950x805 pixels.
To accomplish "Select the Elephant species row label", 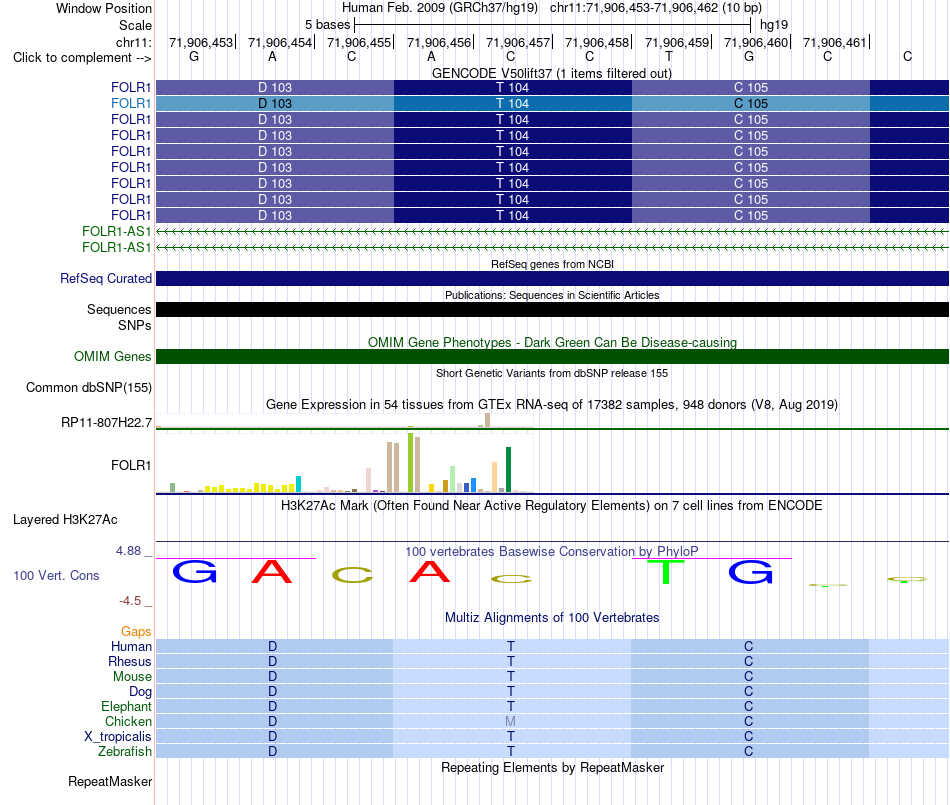I will (x=126, y=706).
